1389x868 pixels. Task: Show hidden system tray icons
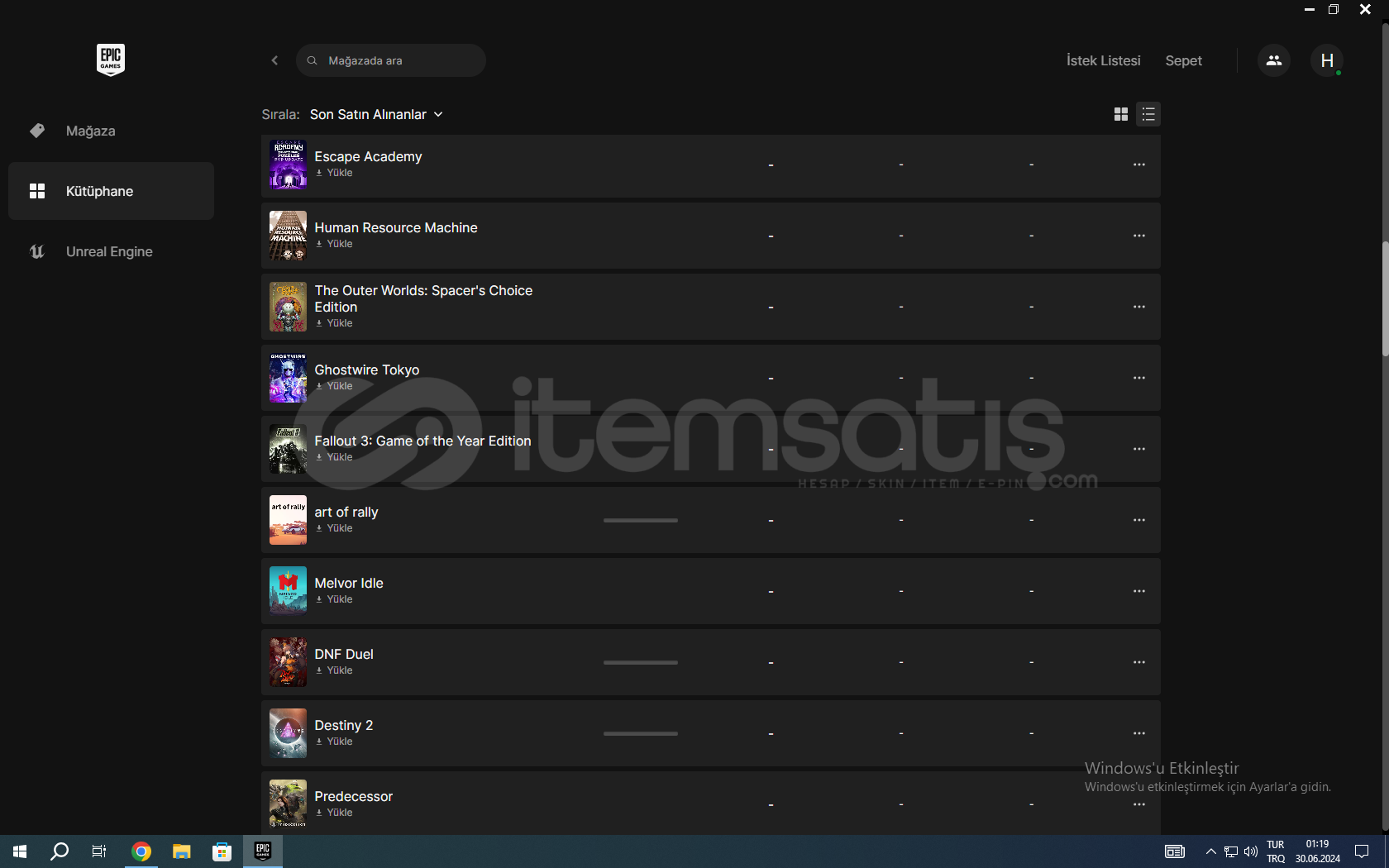click(1210, 851)
